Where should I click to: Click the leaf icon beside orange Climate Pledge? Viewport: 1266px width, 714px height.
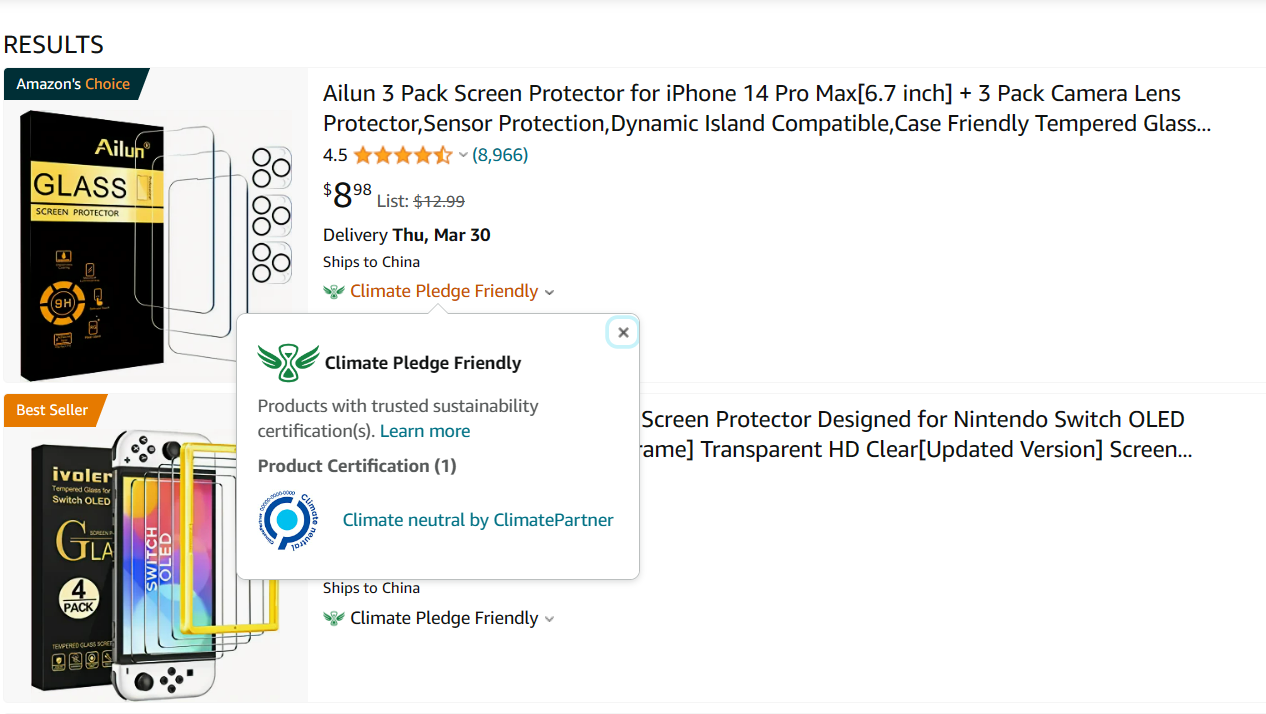pos(334,292)
